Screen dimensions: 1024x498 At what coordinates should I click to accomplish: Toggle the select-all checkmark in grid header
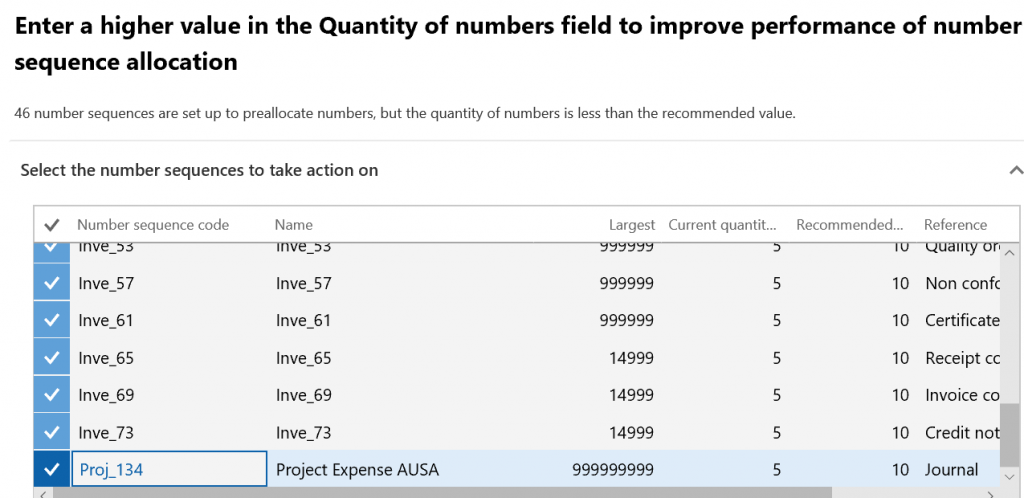point(52,225)
